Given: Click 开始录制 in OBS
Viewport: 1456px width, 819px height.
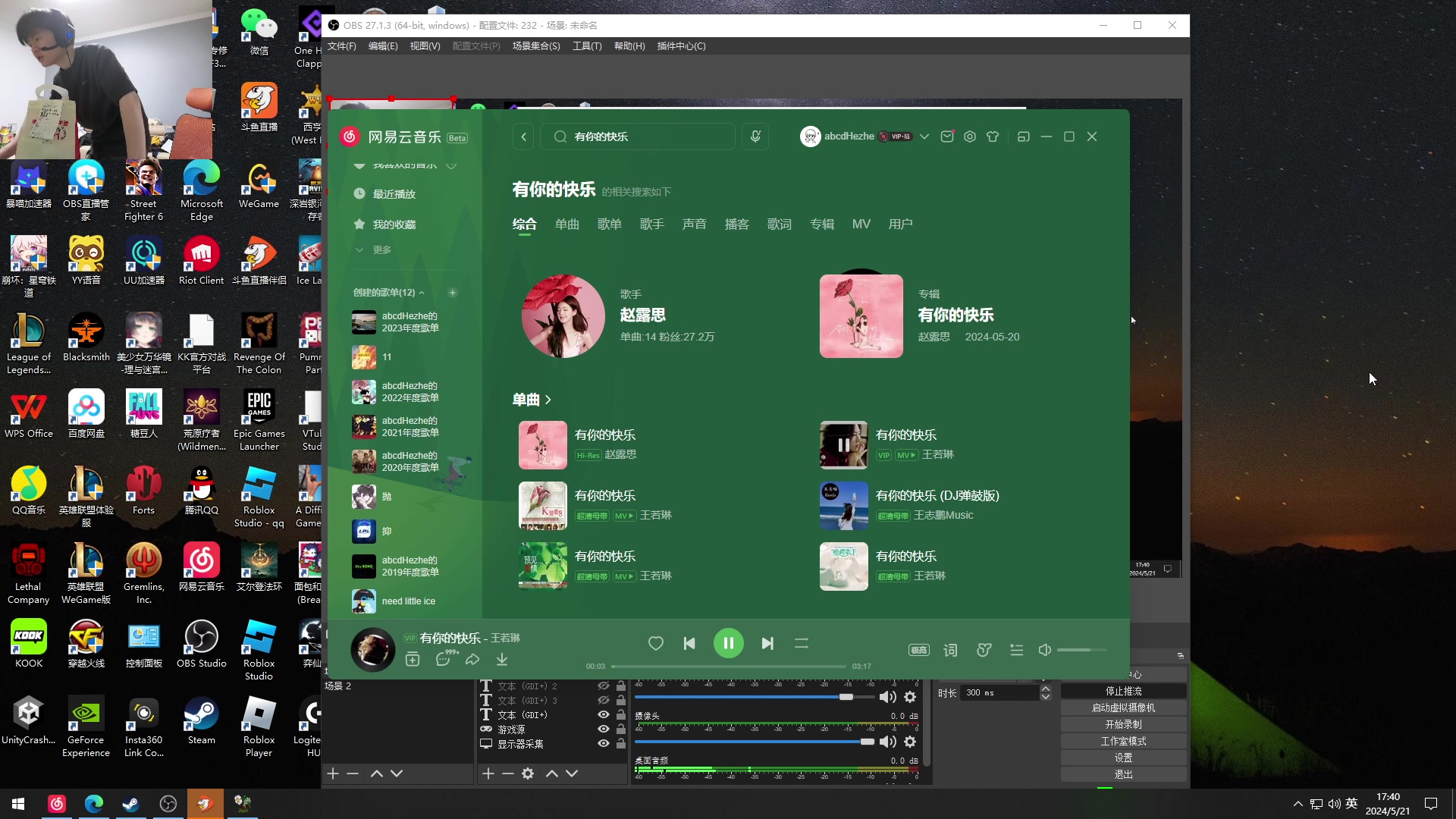Looking at the screenshot, I should click(1123, 725).
